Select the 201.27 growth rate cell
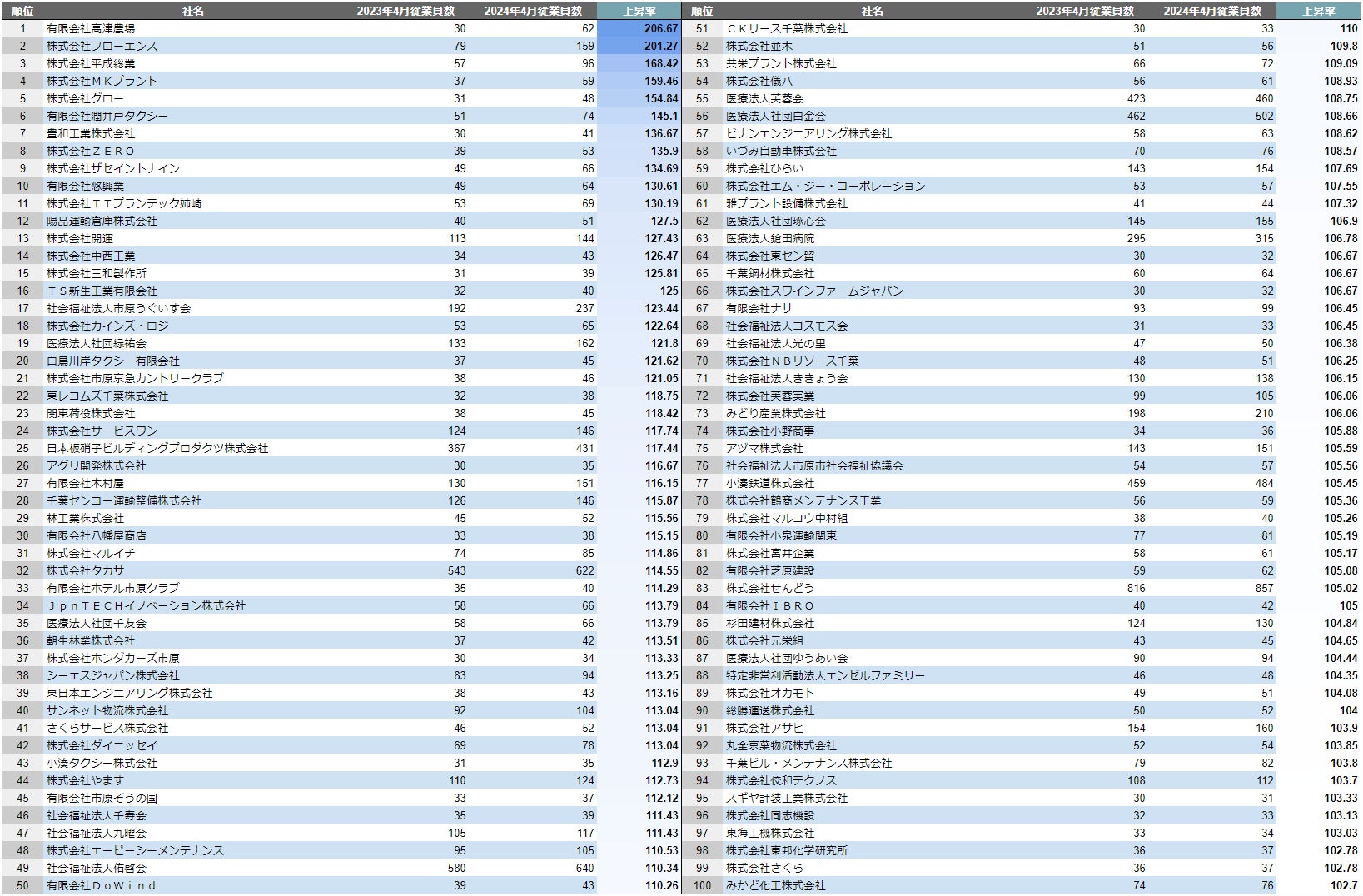The height and width of the screenshot is (896, 1363). (x=661, y=46)
